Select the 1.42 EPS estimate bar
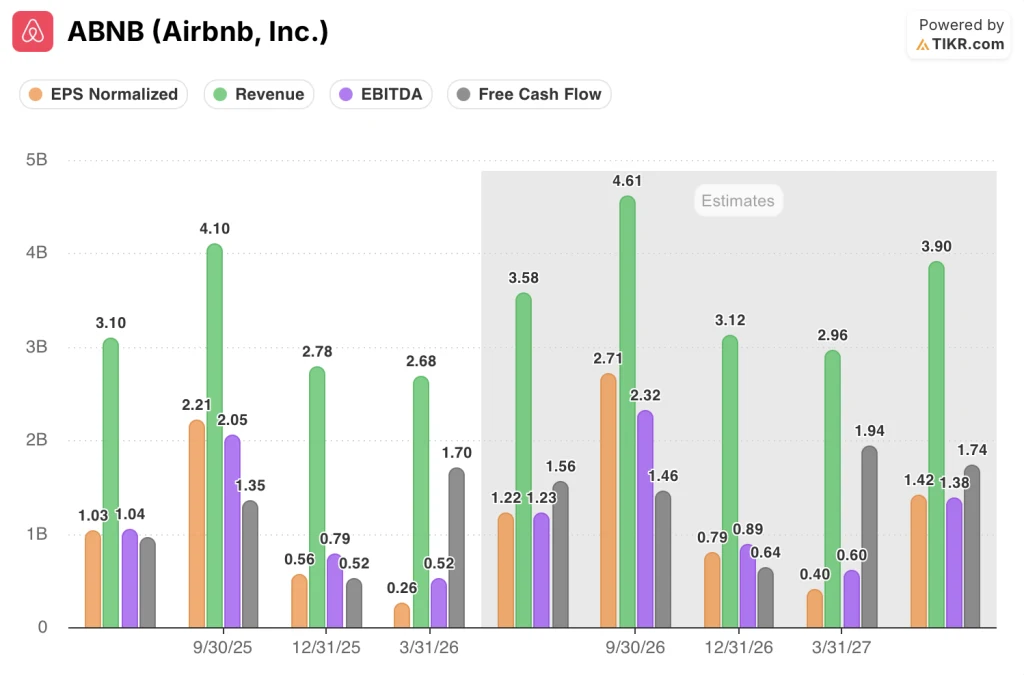The image size is (1024, 675). pos(919,561)
